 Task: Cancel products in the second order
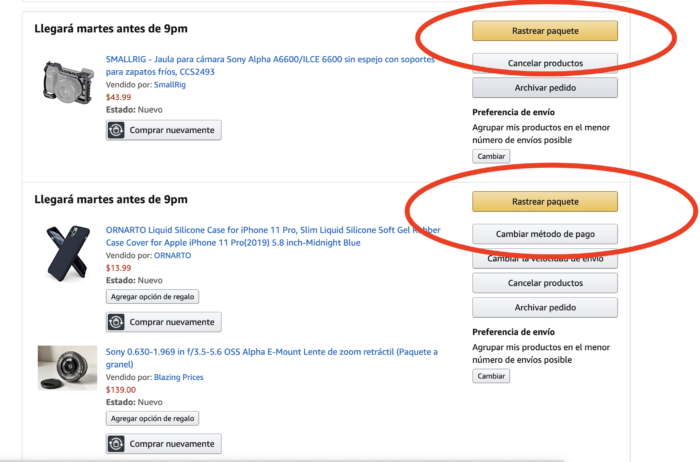(545, 283)
